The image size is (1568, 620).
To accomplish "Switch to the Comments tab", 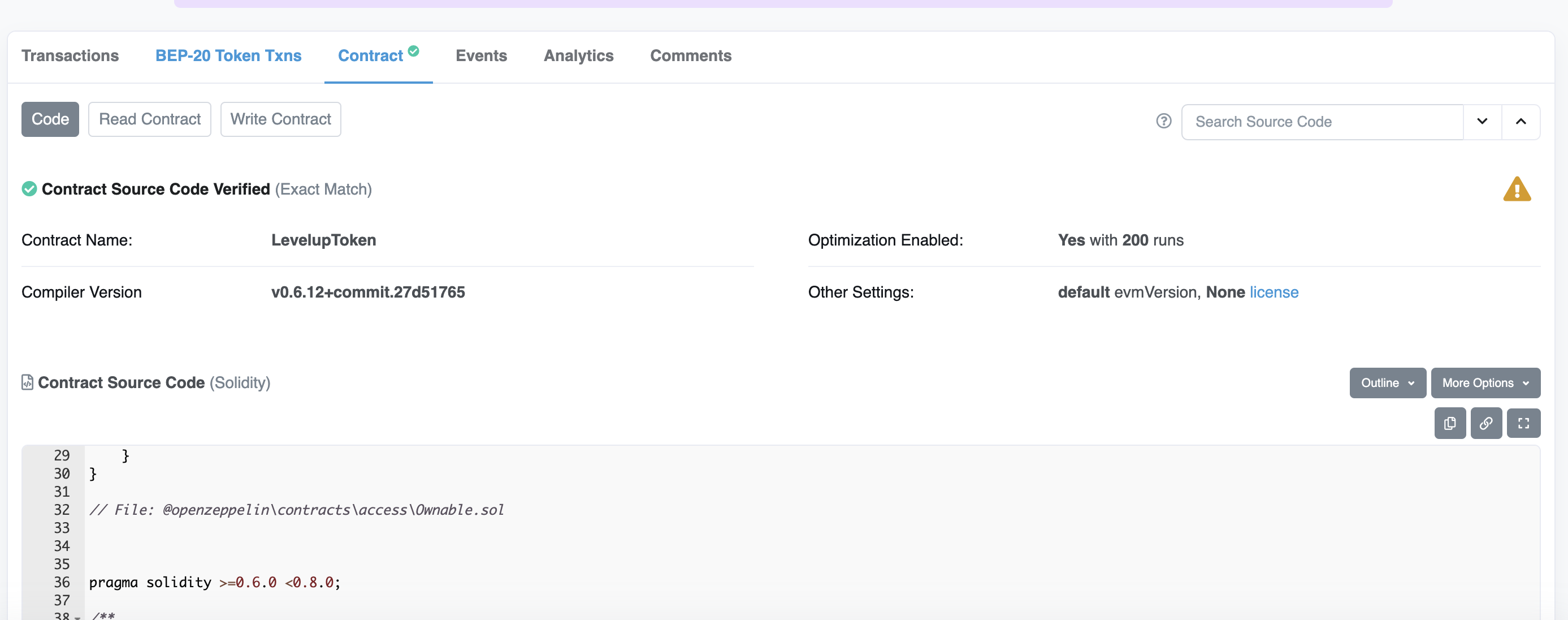I will [690, 55].
